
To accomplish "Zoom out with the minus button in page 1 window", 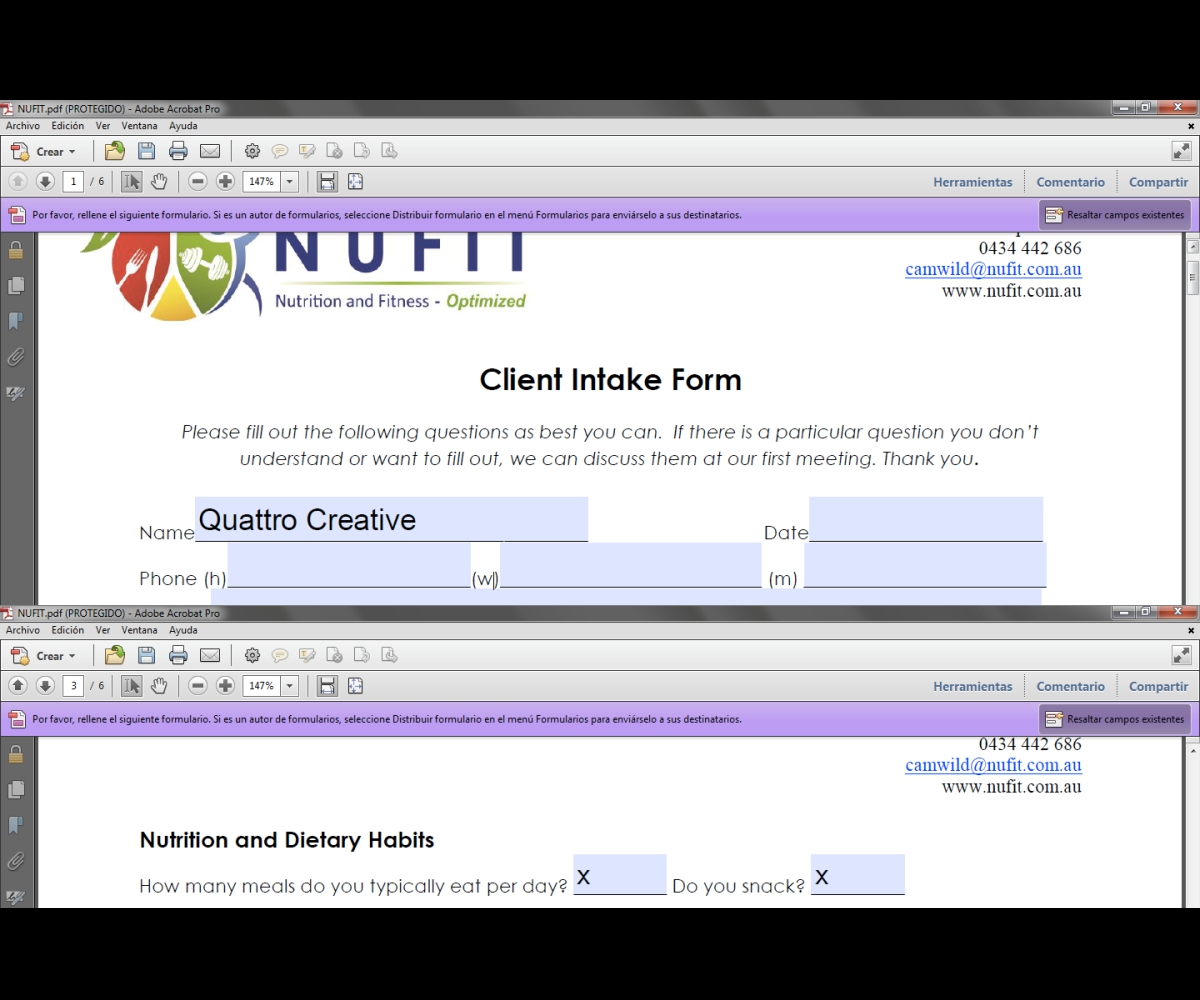I will pos(198,182).
